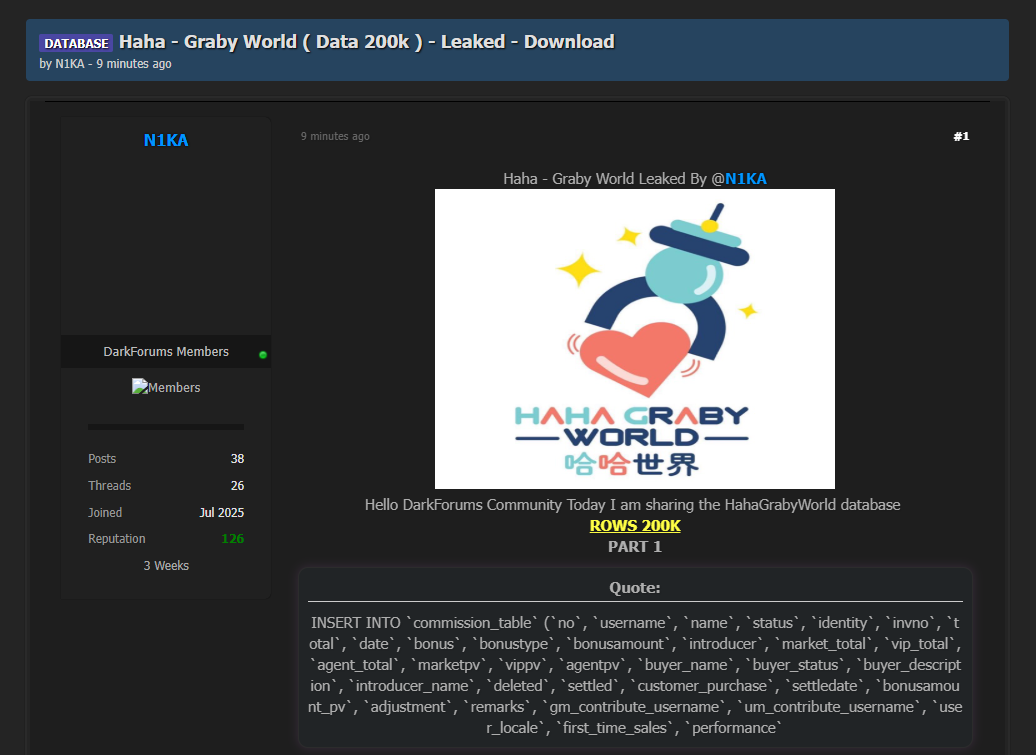This screenshot has width=1036, height=755.
Task: Open the Haha Graby World logo image
Action: point(635,339)
